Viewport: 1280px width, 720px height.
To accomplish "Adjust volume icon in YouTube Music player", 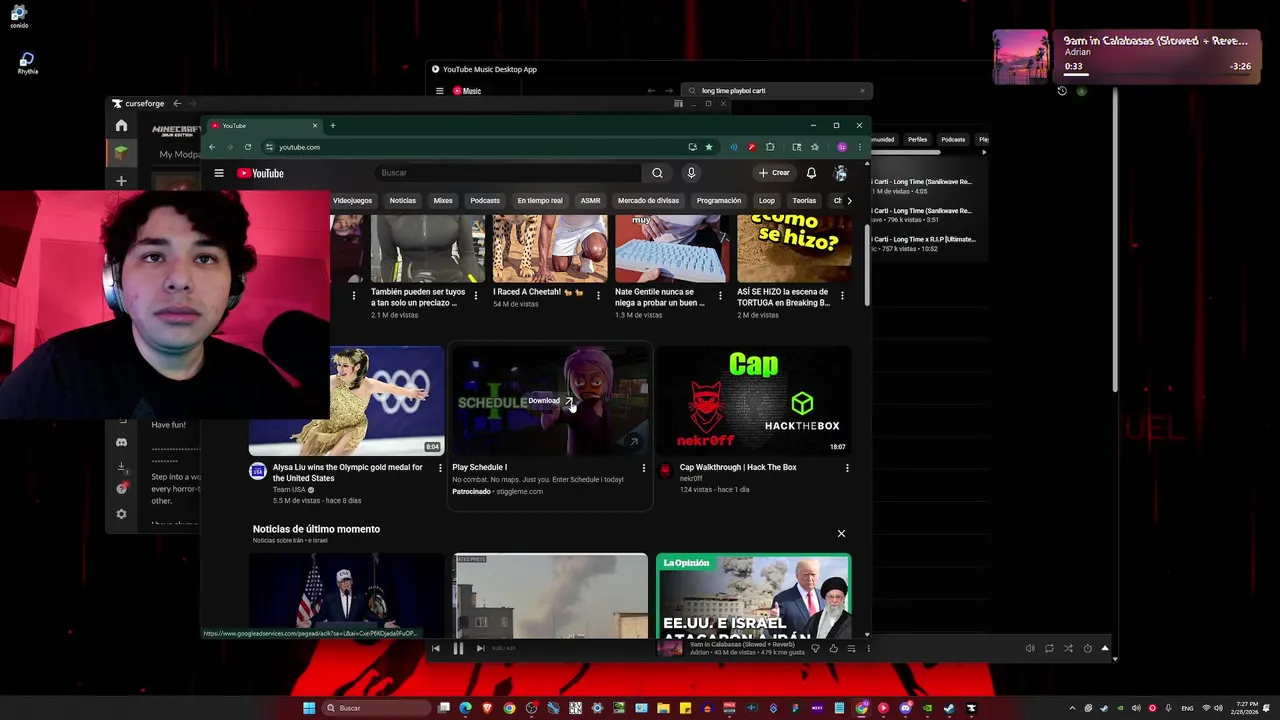I will (x=1030, y=648).
